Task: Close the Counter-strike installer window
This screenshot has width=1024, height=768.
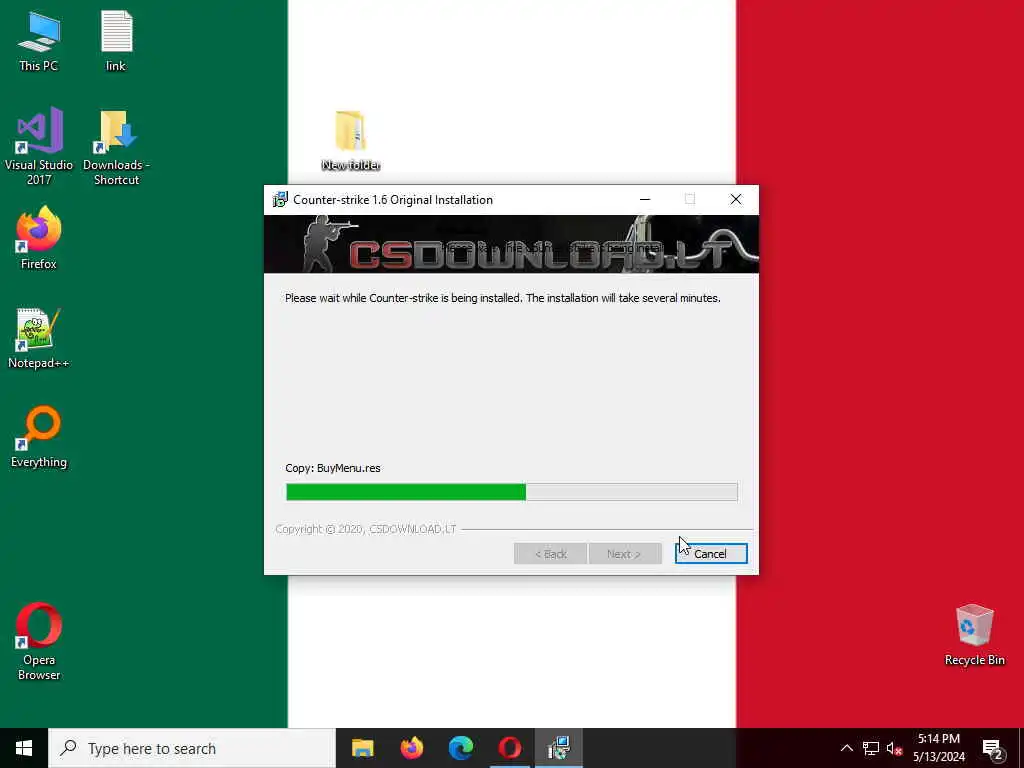Action: tap(736, 200)
